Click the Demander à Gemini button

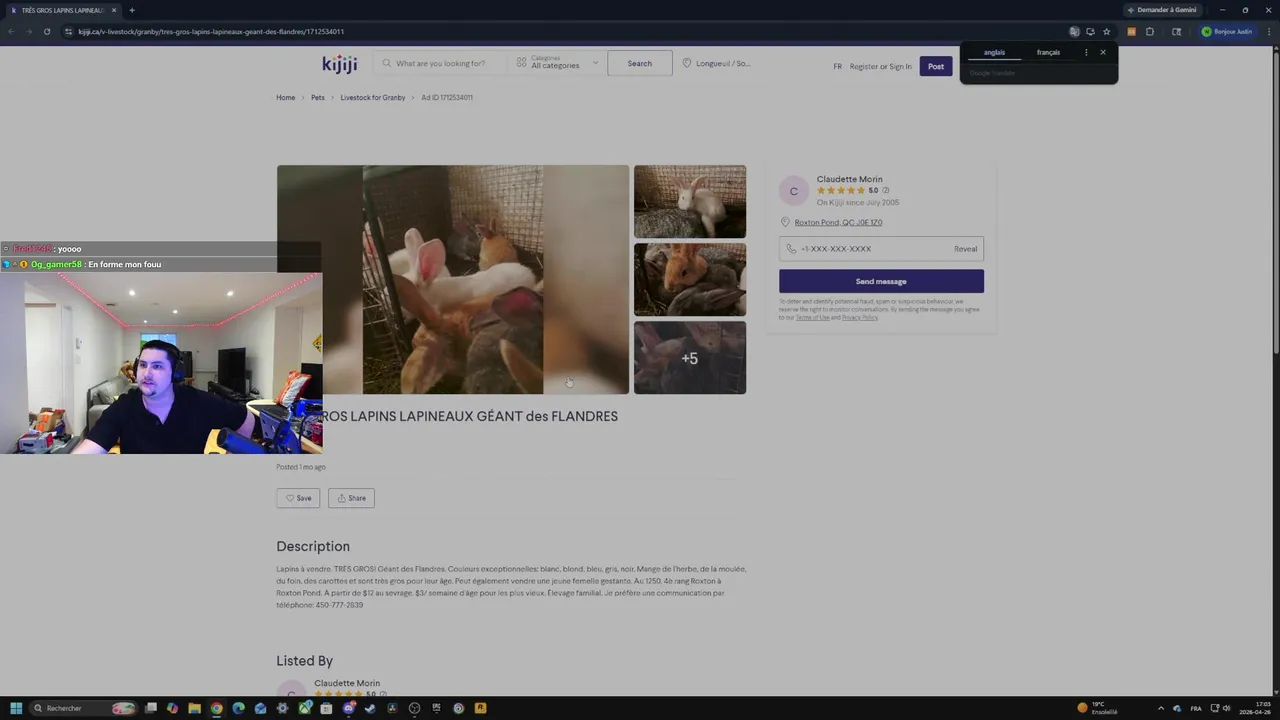(1162, 10)
